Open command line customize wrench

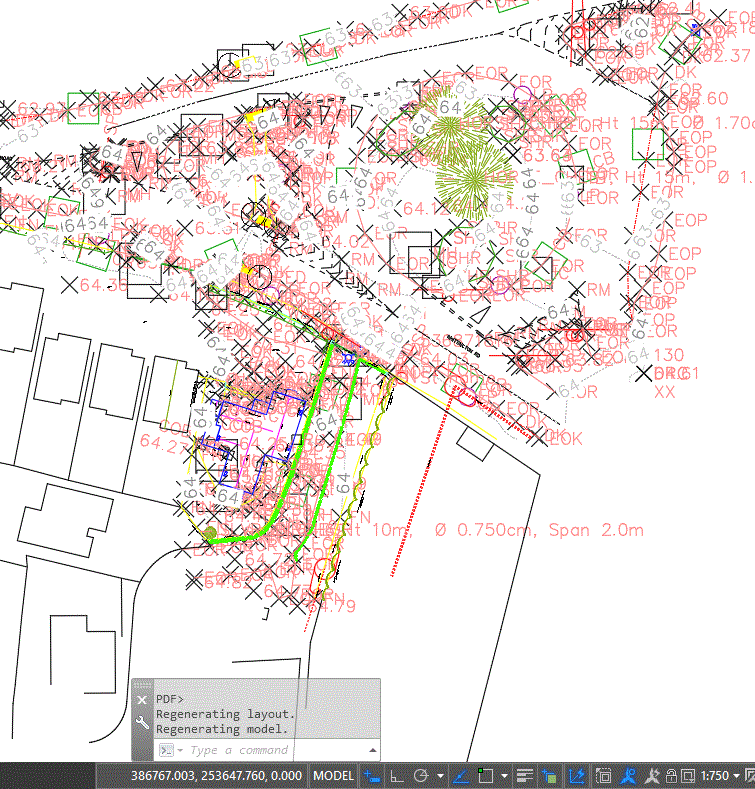(x=142, y=723)
